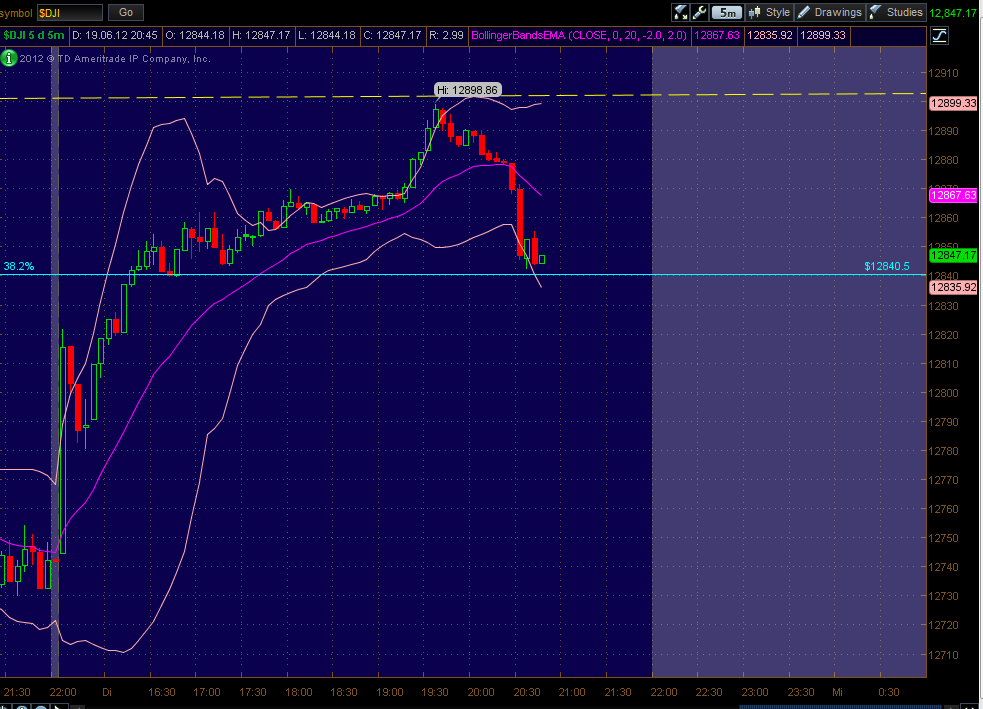Click the 12800 price axis label
The image size is (983, 709).
coord(944,393)
